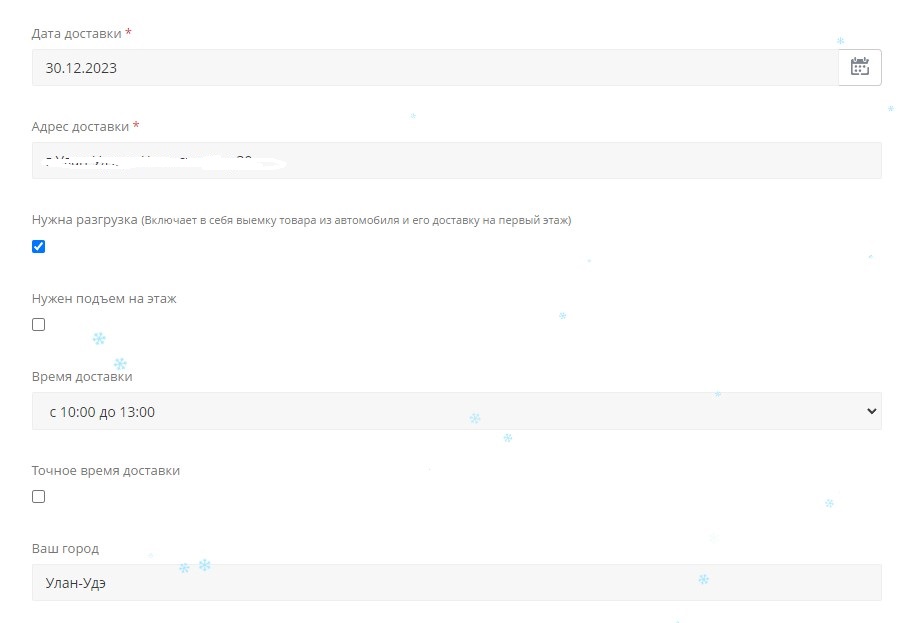This screenshot has width=897, height=623.
Task: Click the snowflake above the calendar button
Action: pyautogui.click(x=840, y=41)
